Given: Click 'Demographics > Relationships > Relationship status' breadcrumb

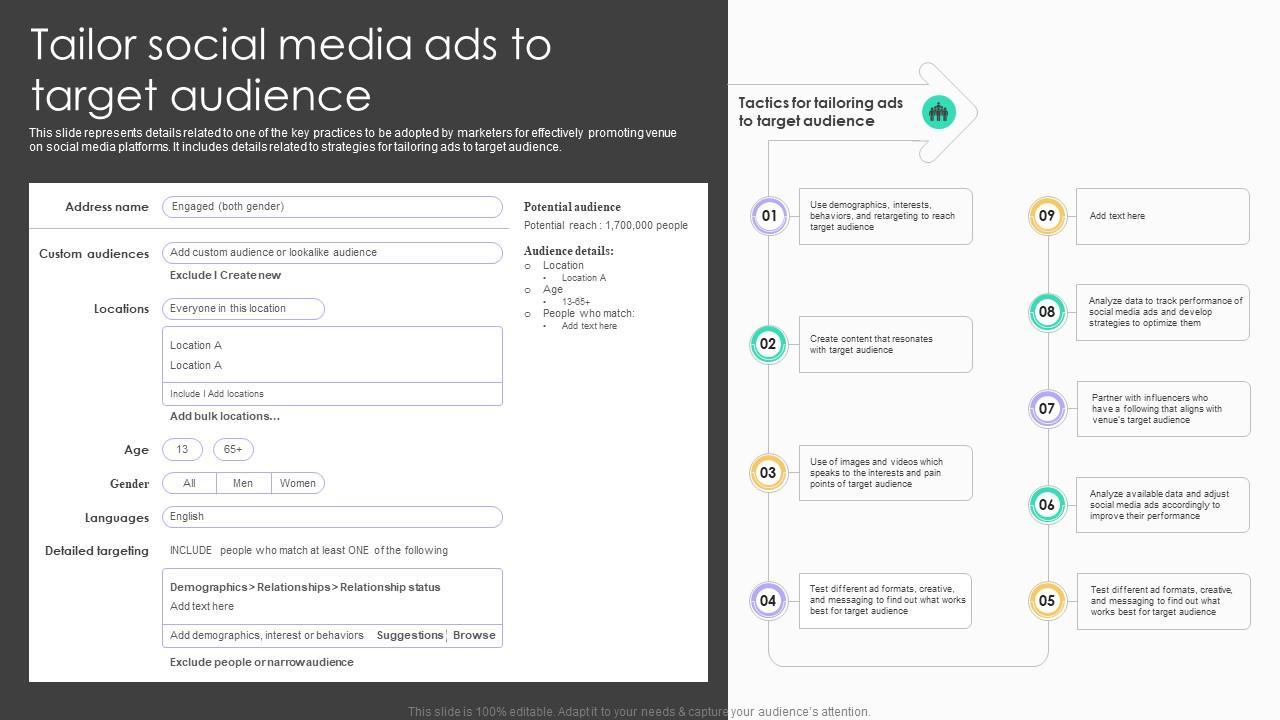Looking at the screenshot, I should (x=305, y=587).
